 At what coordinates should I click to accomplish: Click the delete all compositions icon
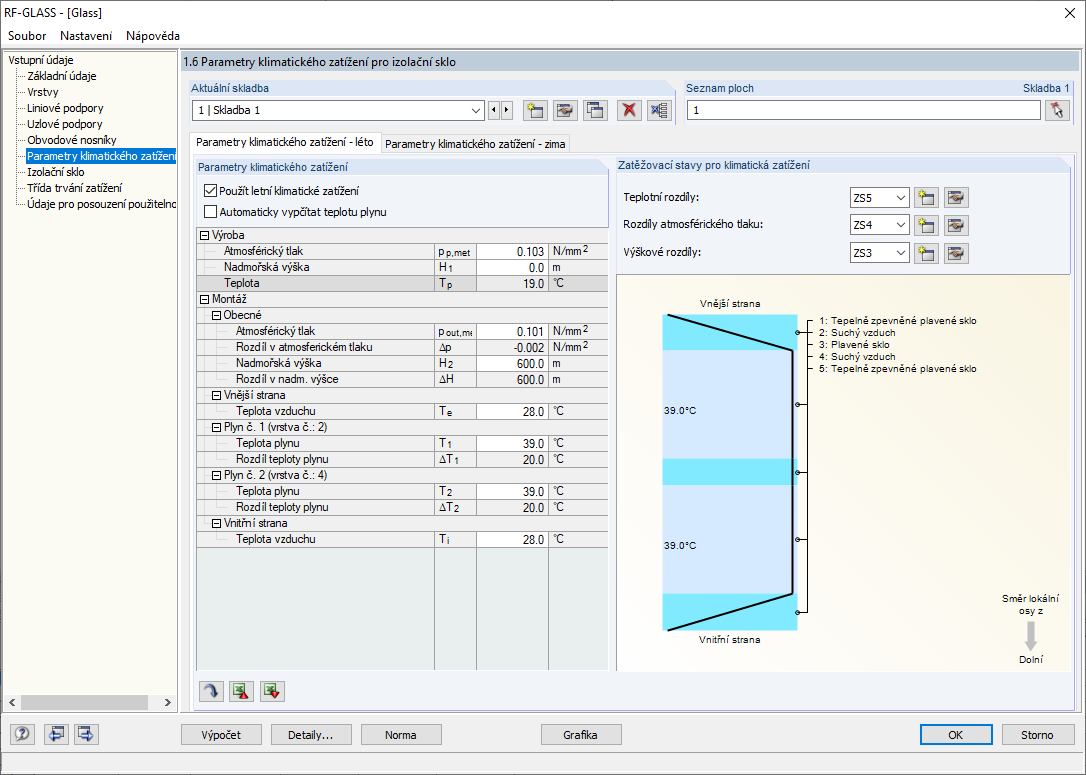(659, 110)
